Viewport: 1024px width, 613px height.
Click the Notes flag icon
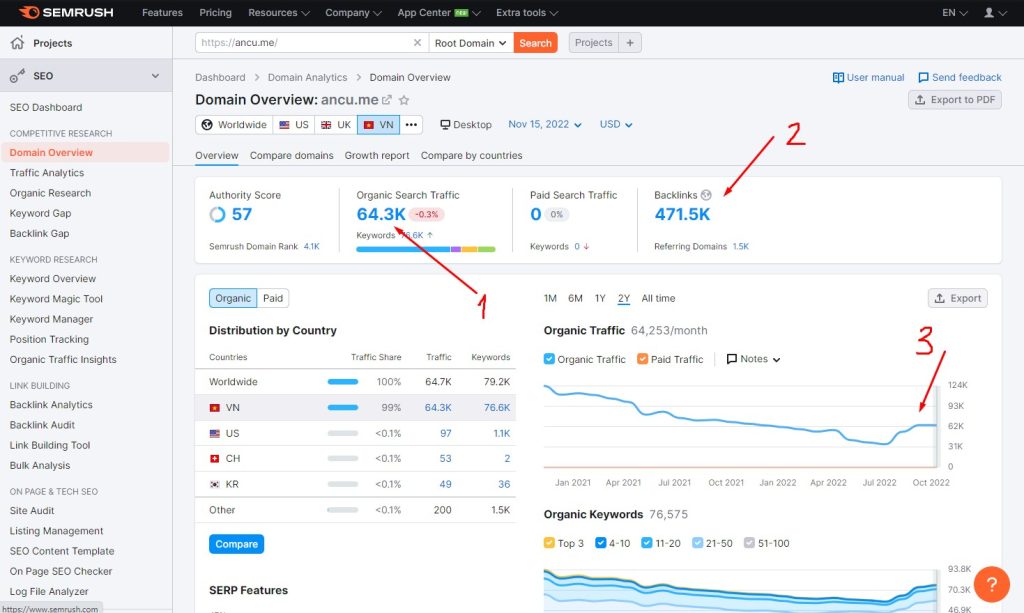731,359
